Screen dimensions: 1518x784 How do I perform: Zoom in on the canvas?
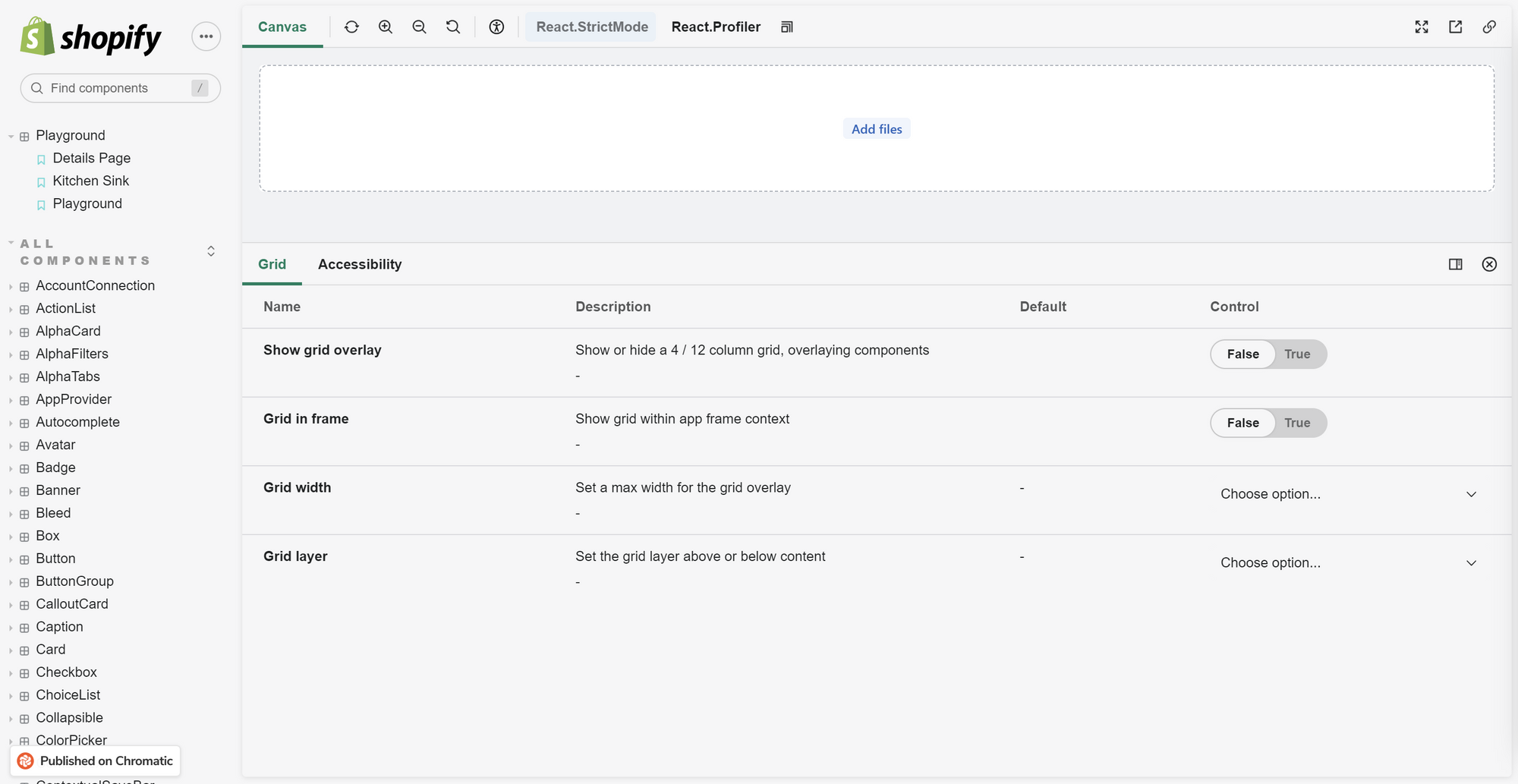(x=386, y=27)
